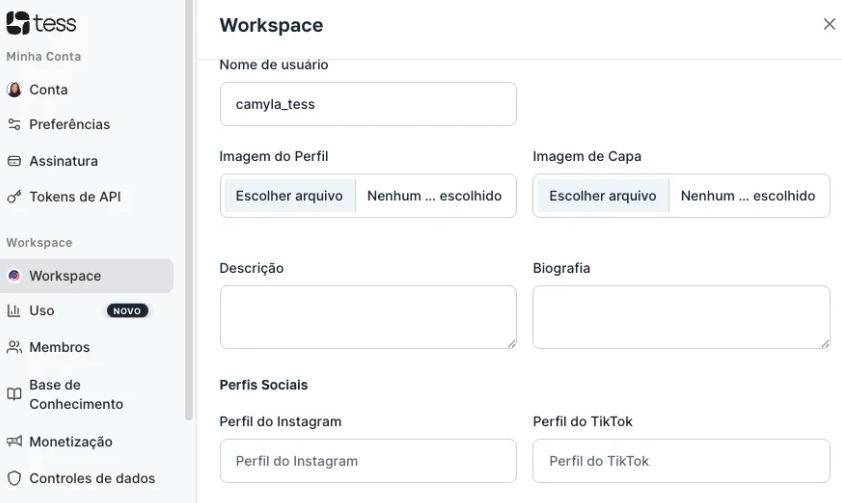Click the Nome de usuário label
This screenshot has height=503, width=842.
coord(274,65)
